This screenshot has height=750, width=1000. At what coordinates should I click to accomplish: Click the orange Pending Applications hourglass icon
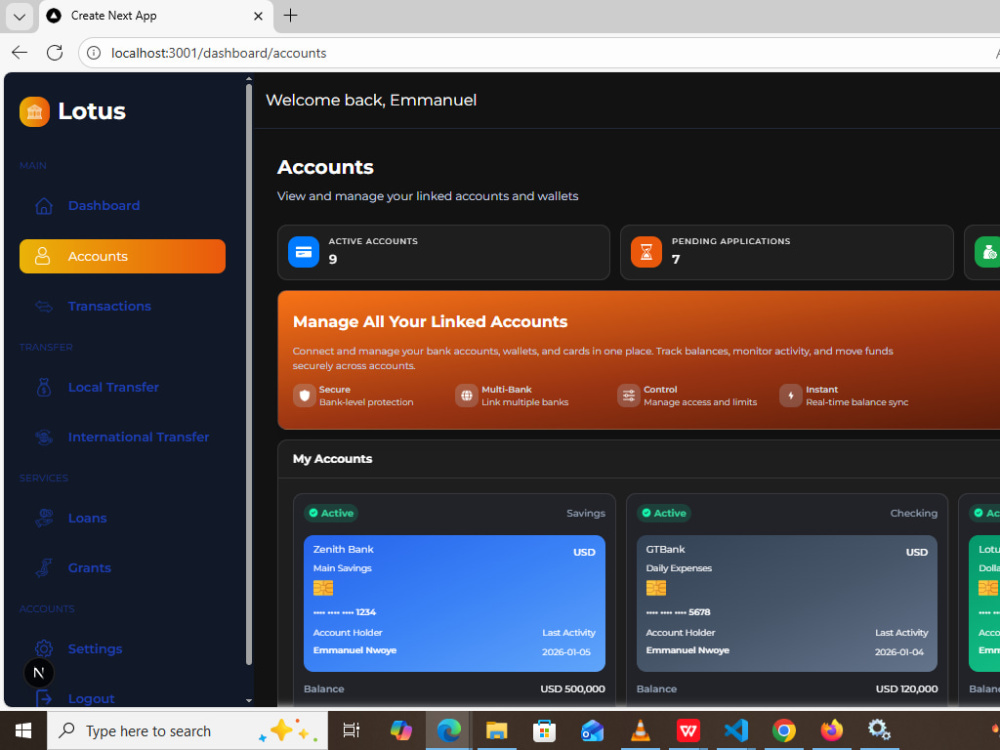tap(646, 252)
